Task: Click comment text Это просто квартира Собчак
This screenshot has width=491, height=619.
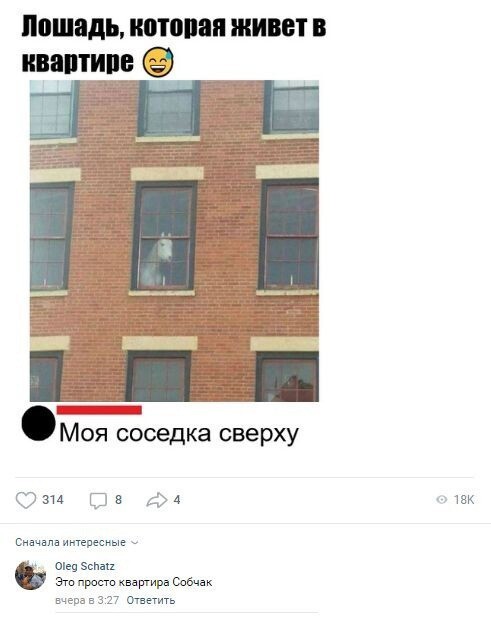Action: coord(133,582)
